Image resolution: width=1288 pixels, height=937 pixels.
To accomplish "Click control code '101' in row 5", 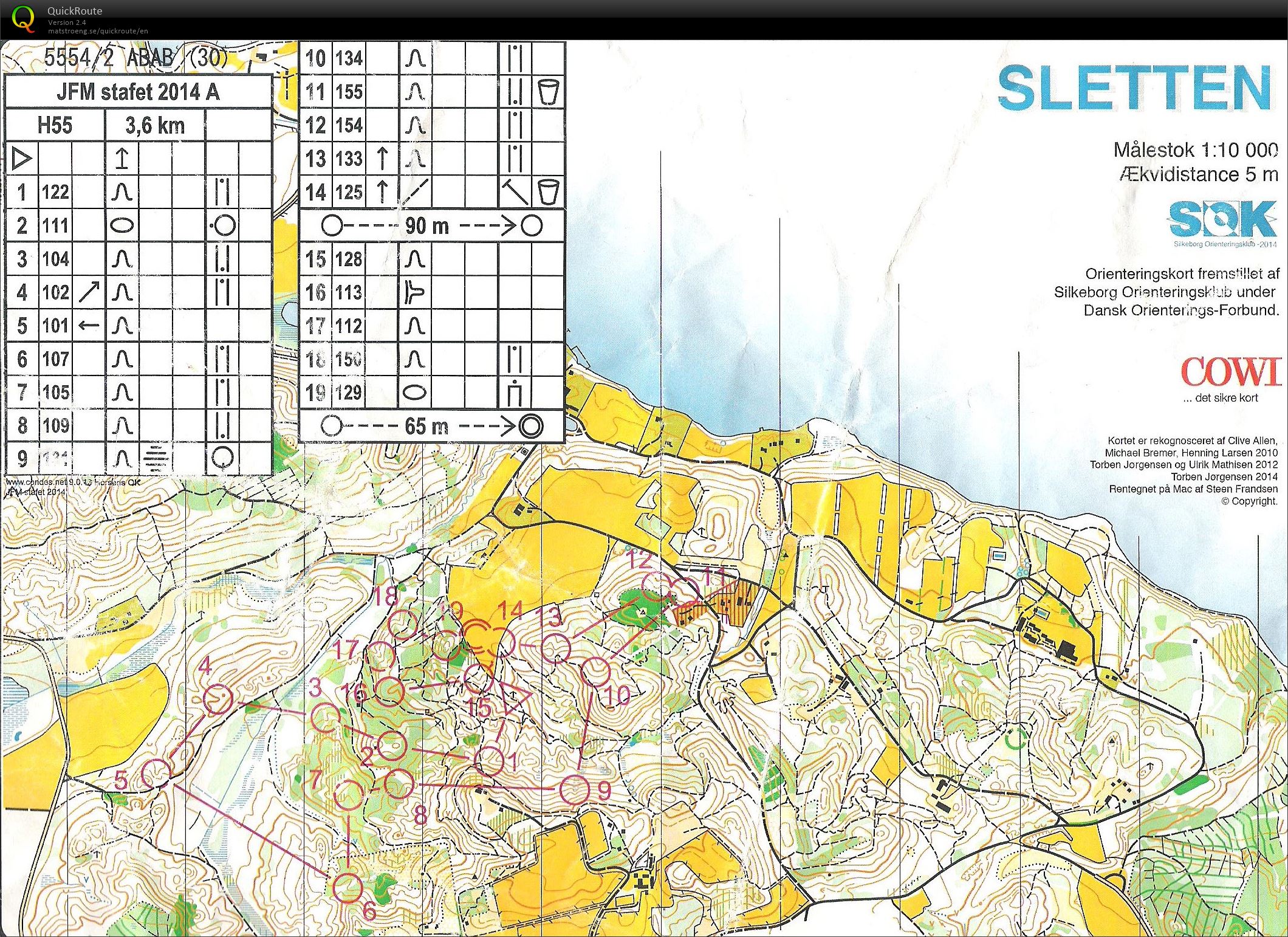I will coord(55,325).
